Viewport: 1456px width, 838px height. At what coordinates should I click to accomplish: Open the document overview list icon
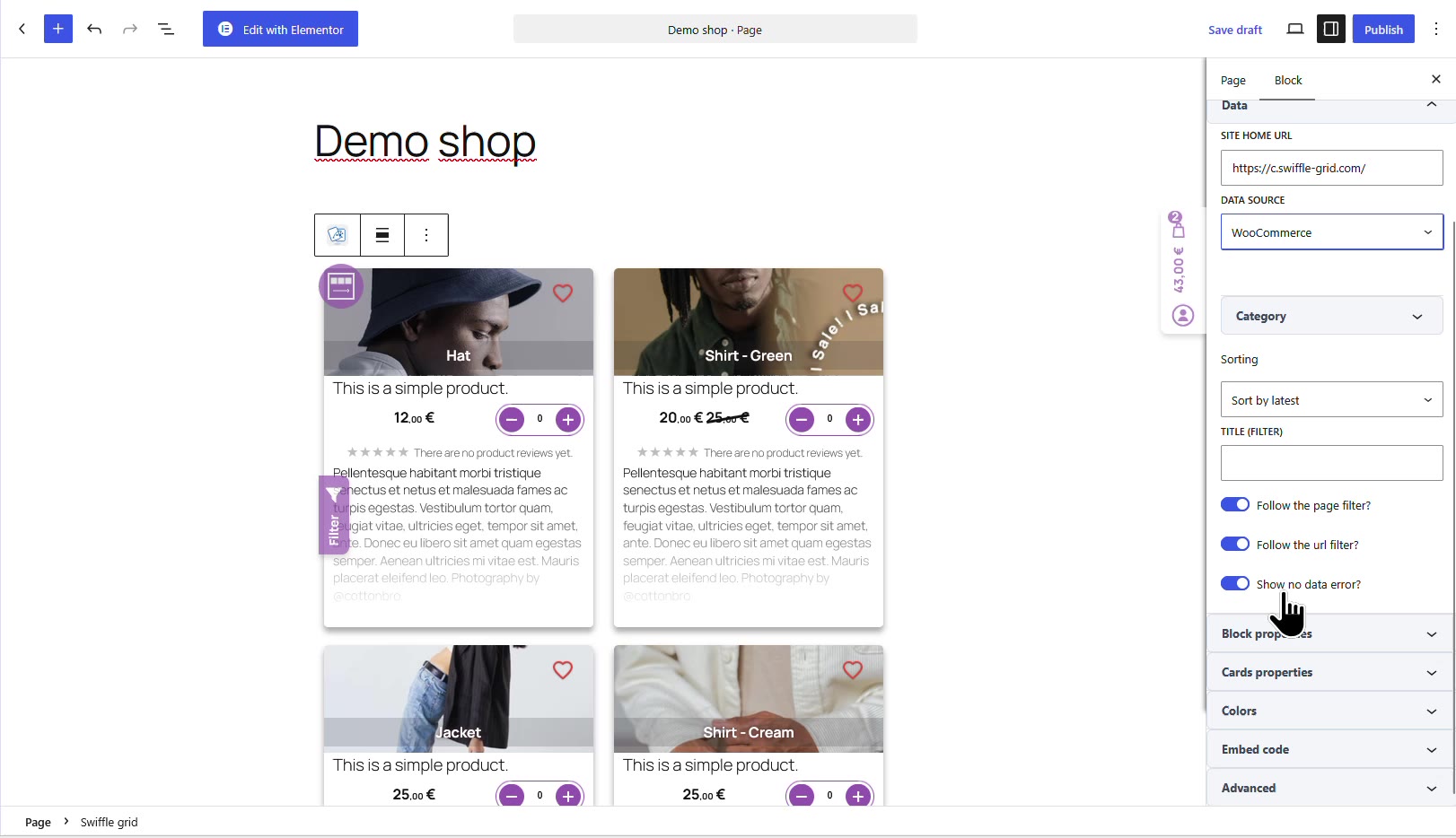166,29
